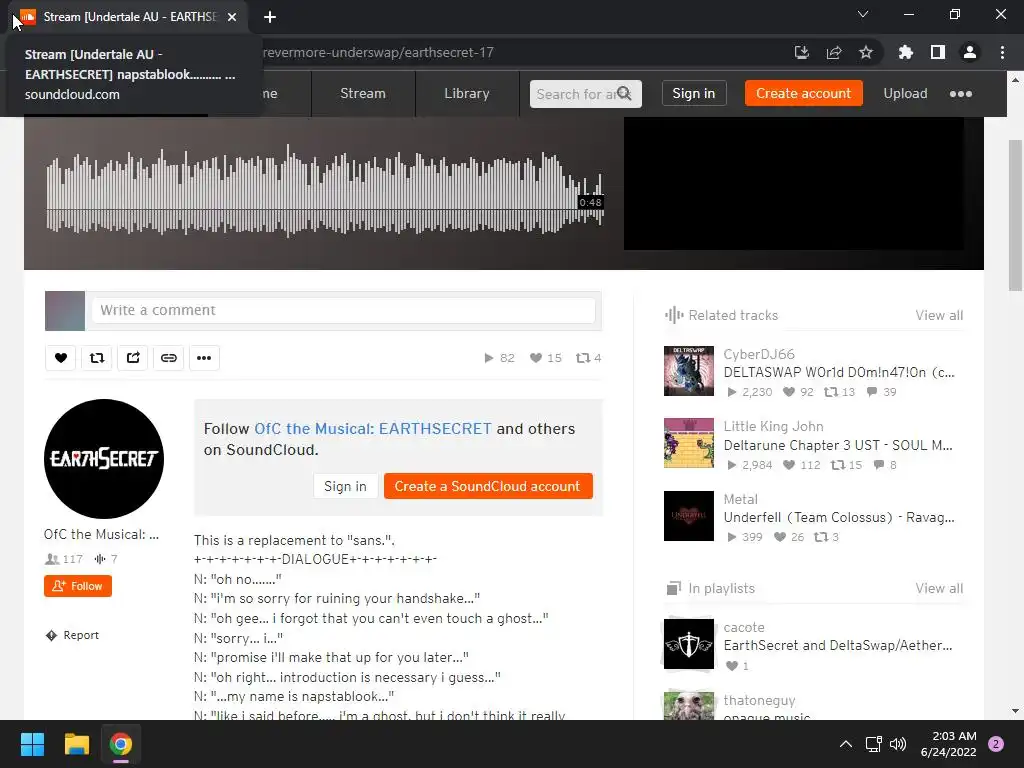Screen dimensions: 1024x768
Task: Click the orange Create account button
Action: point(803,93)
